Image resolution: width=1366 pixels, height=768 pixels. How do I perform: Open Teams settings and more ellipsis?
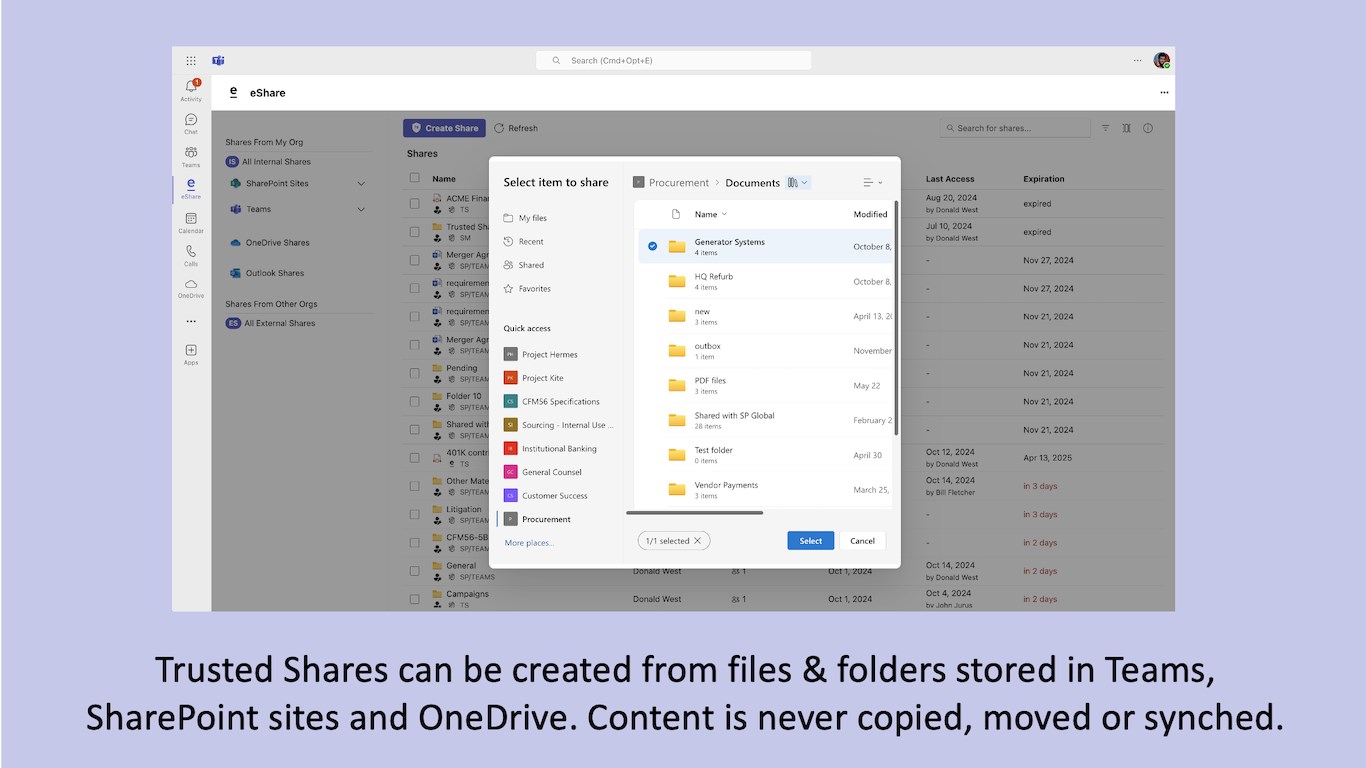coord(1137,61)
